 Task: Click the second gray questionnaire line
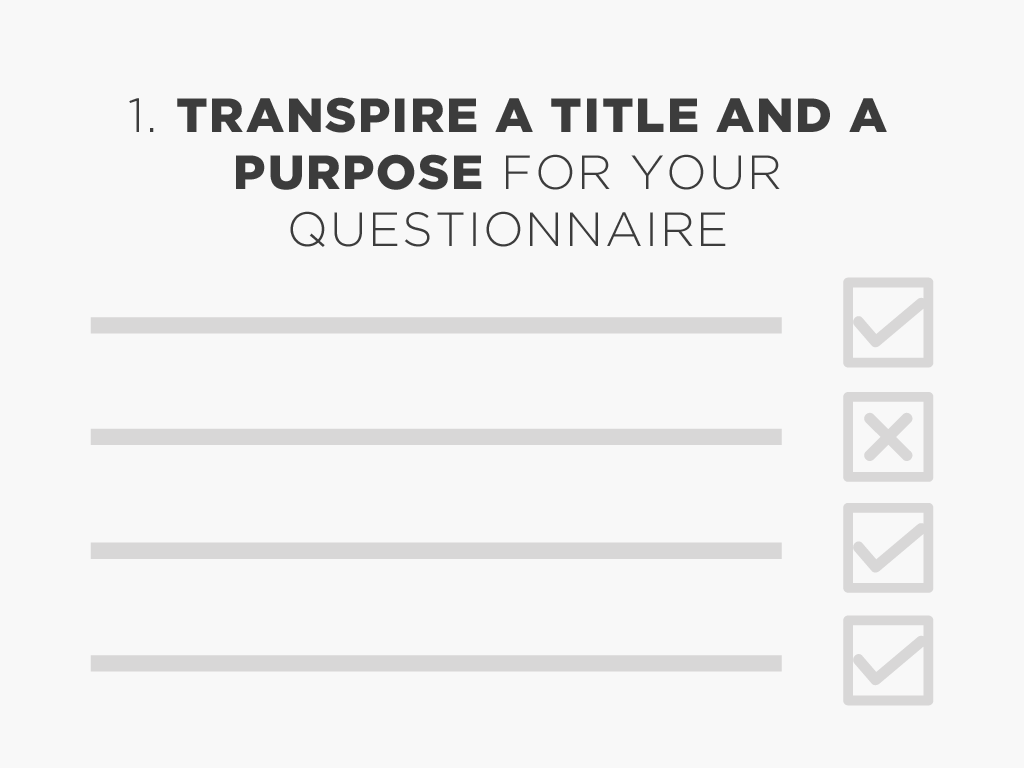[436, 437]
